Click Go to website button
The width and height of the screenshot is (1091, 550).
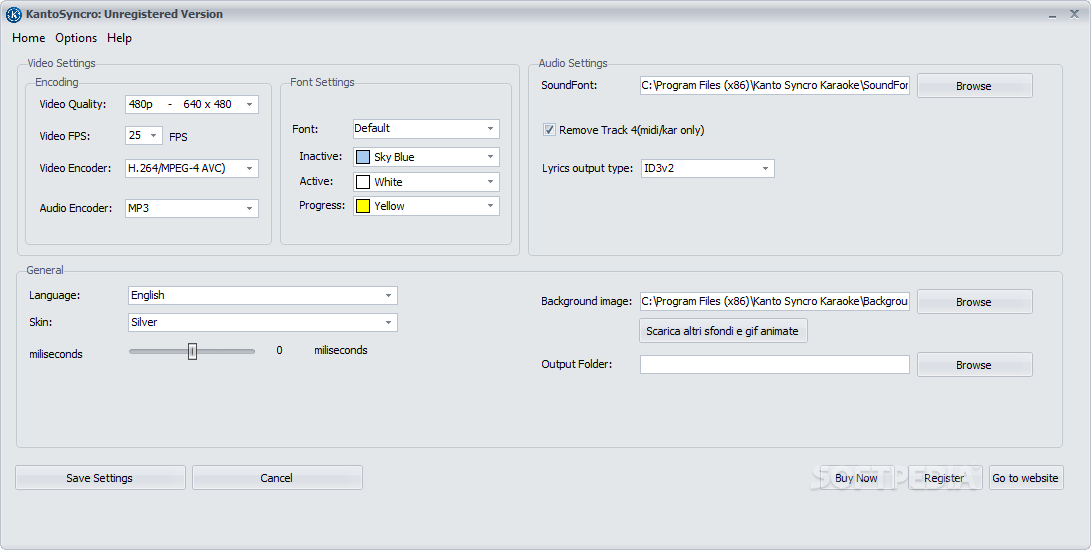click(1026, 478)
